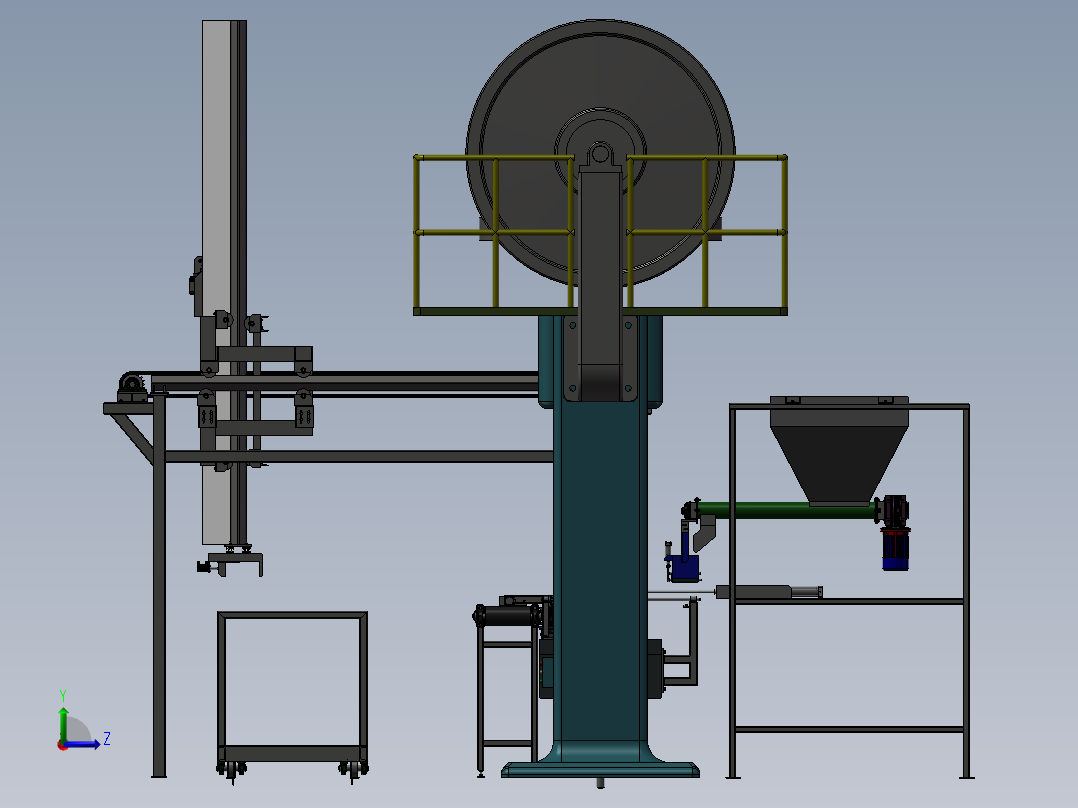
Task: Select the left yellow guardrail section
Action: (494, 232)
